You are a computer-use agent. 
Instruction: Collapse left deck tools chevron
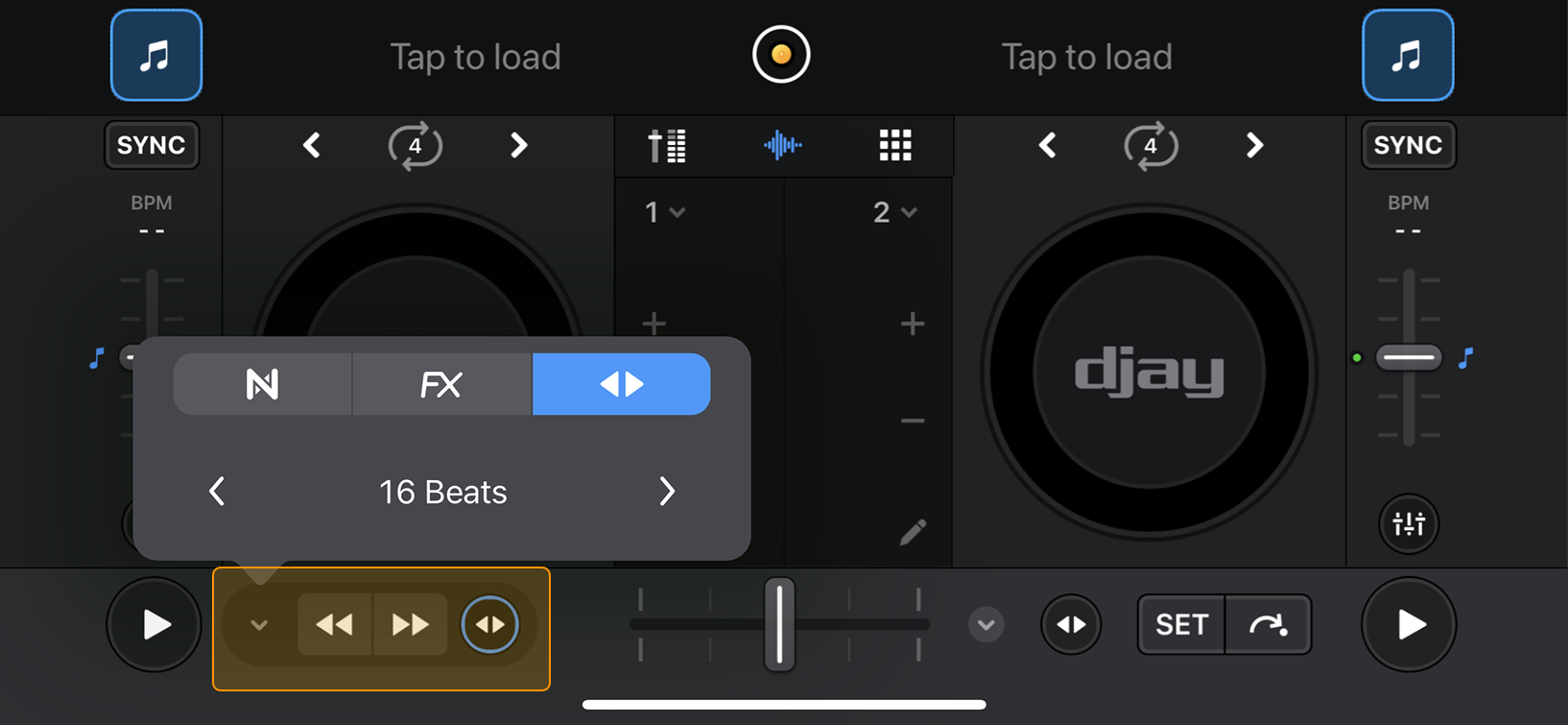coord(259,625)
